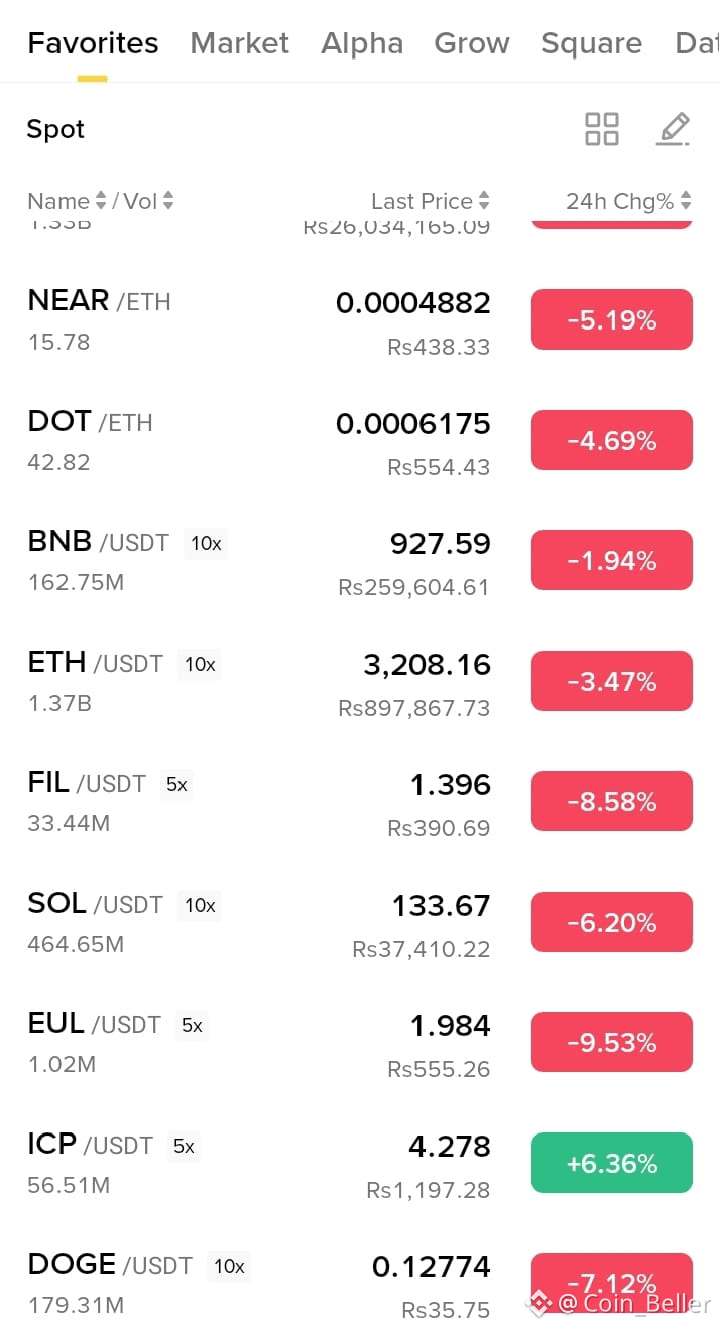719x1329 pixels.
Task: Go to the Grow tab
Action: pos(472,43)
